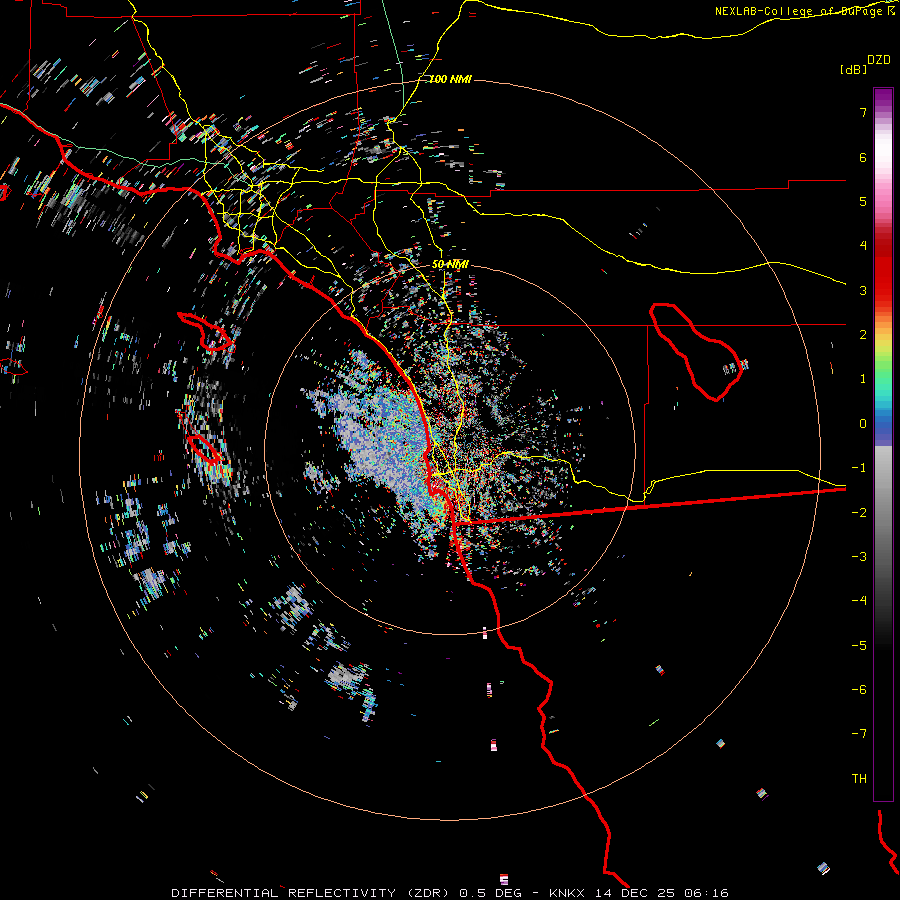Click the -3 value on color scale

(859, 557)
